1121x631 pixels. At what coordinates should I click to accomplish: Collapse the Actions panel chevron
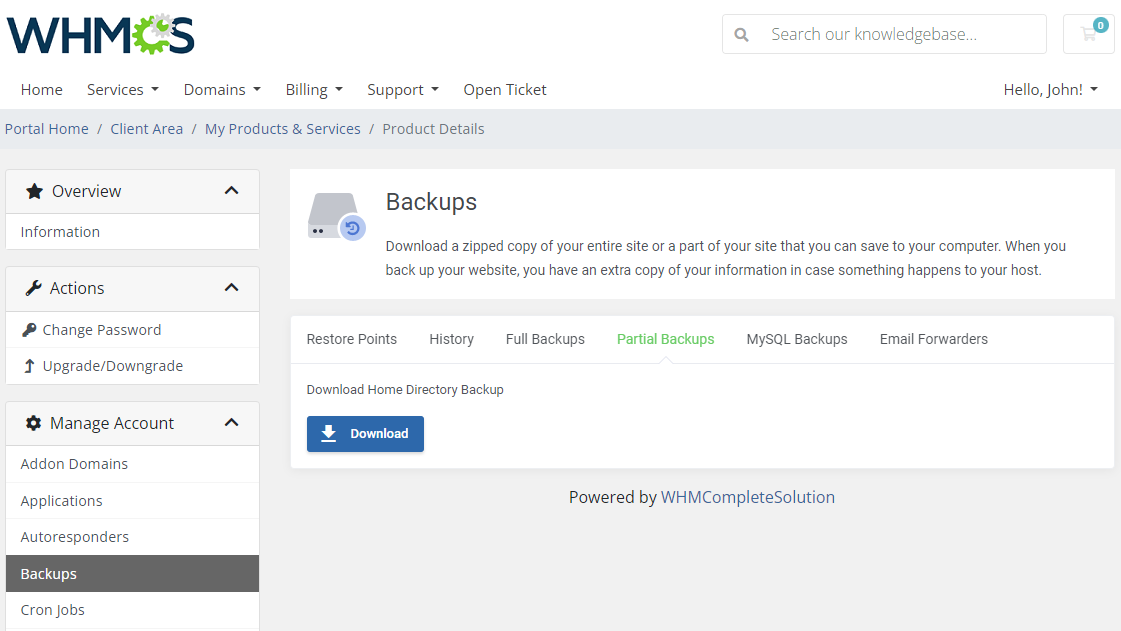click(x=231, y=288)
